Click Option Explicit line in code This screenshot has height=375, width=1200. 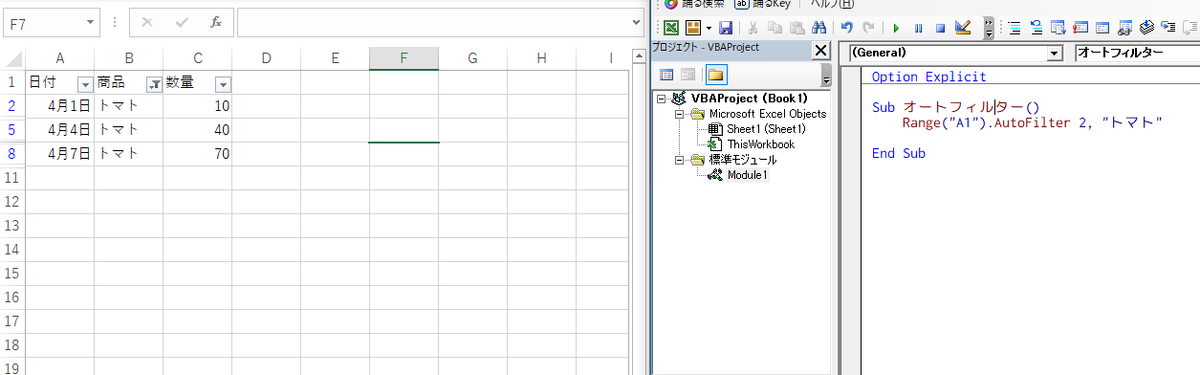pyautogui.click(x=929, y=77)
